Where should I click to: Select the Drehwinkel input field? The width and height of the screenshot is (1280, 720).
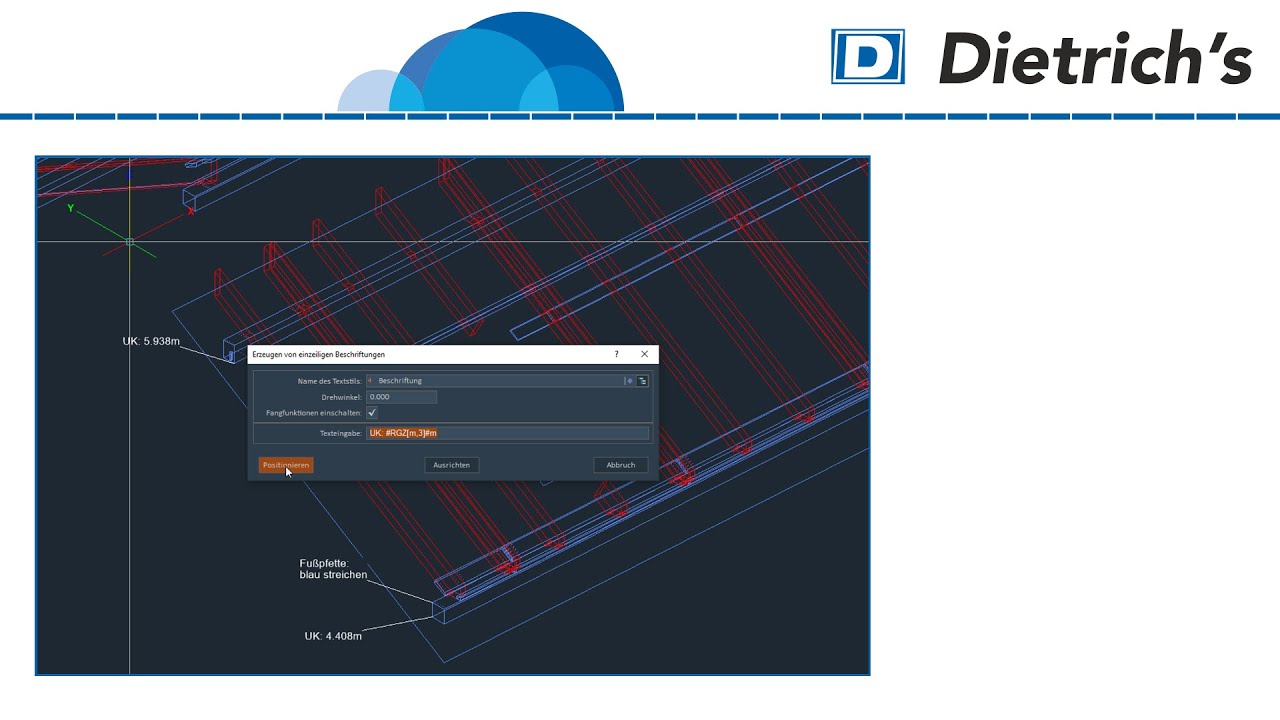[x=401, y=397]
